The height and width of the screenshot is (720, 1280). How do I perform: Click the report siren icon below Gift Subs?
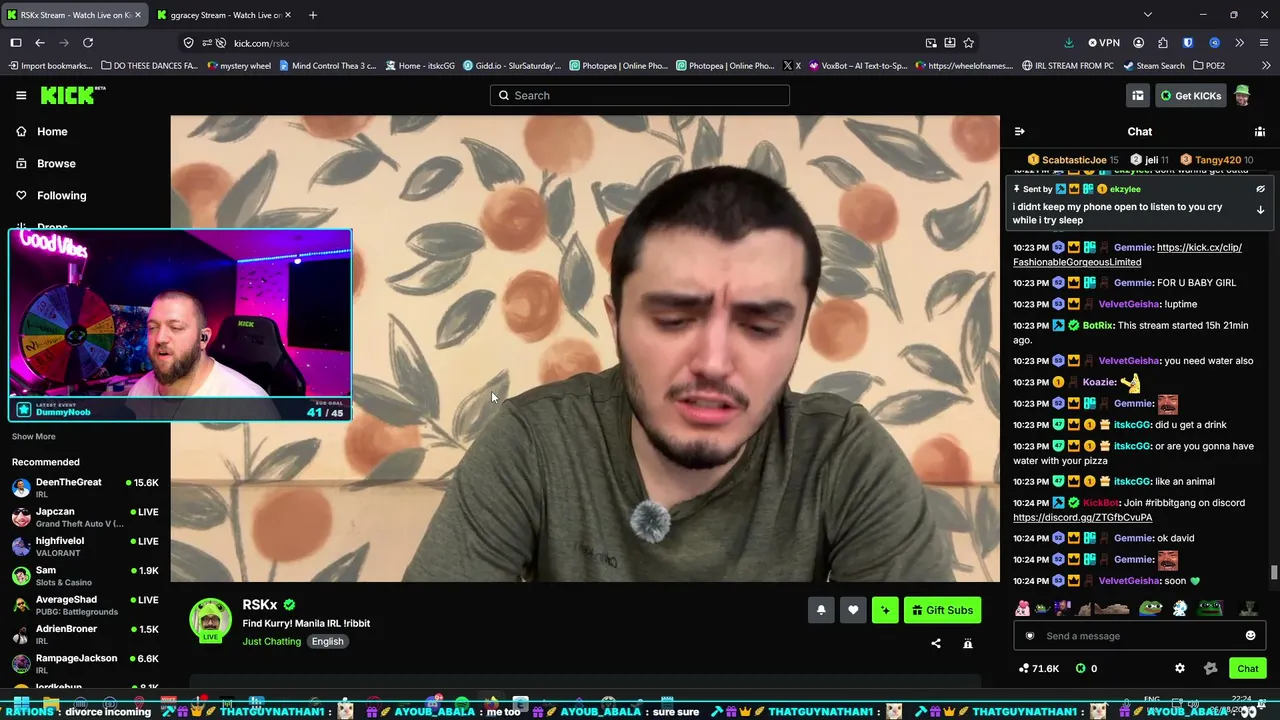click(x=968, y=643)
